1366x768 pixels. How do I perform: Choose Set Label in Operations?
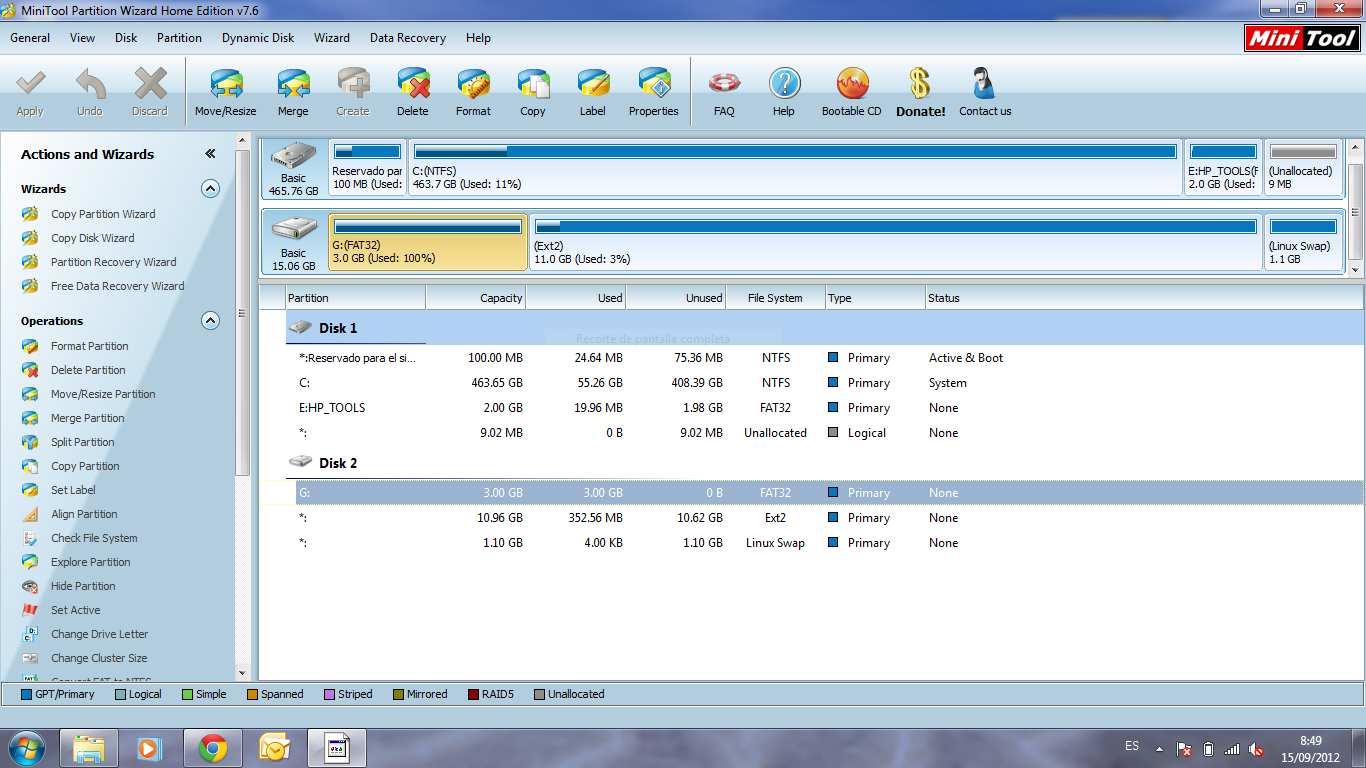(73, 490)
